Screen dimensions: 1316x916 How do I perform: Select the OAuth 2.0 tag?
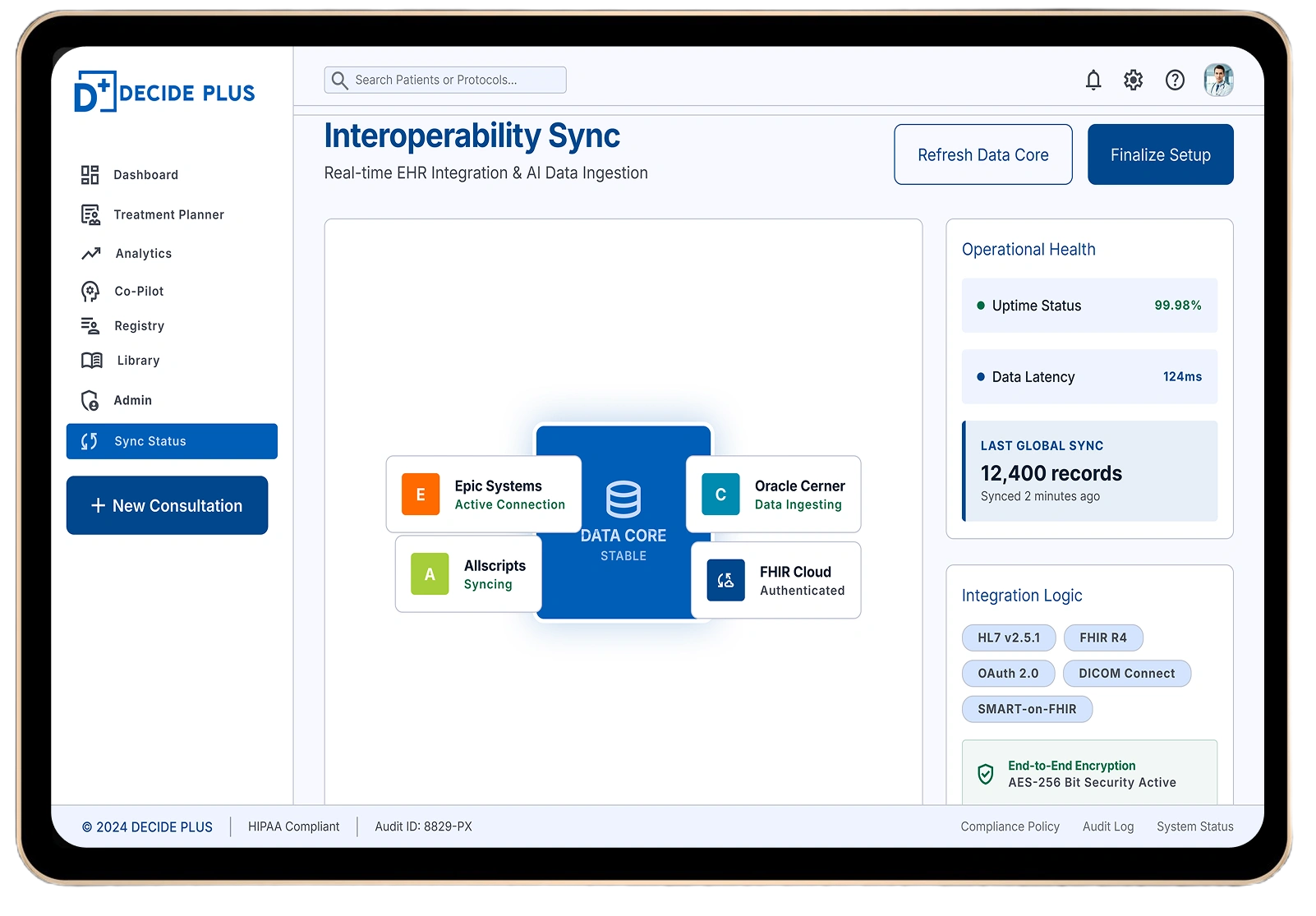pyautogui.click(x=1008, y=674)
